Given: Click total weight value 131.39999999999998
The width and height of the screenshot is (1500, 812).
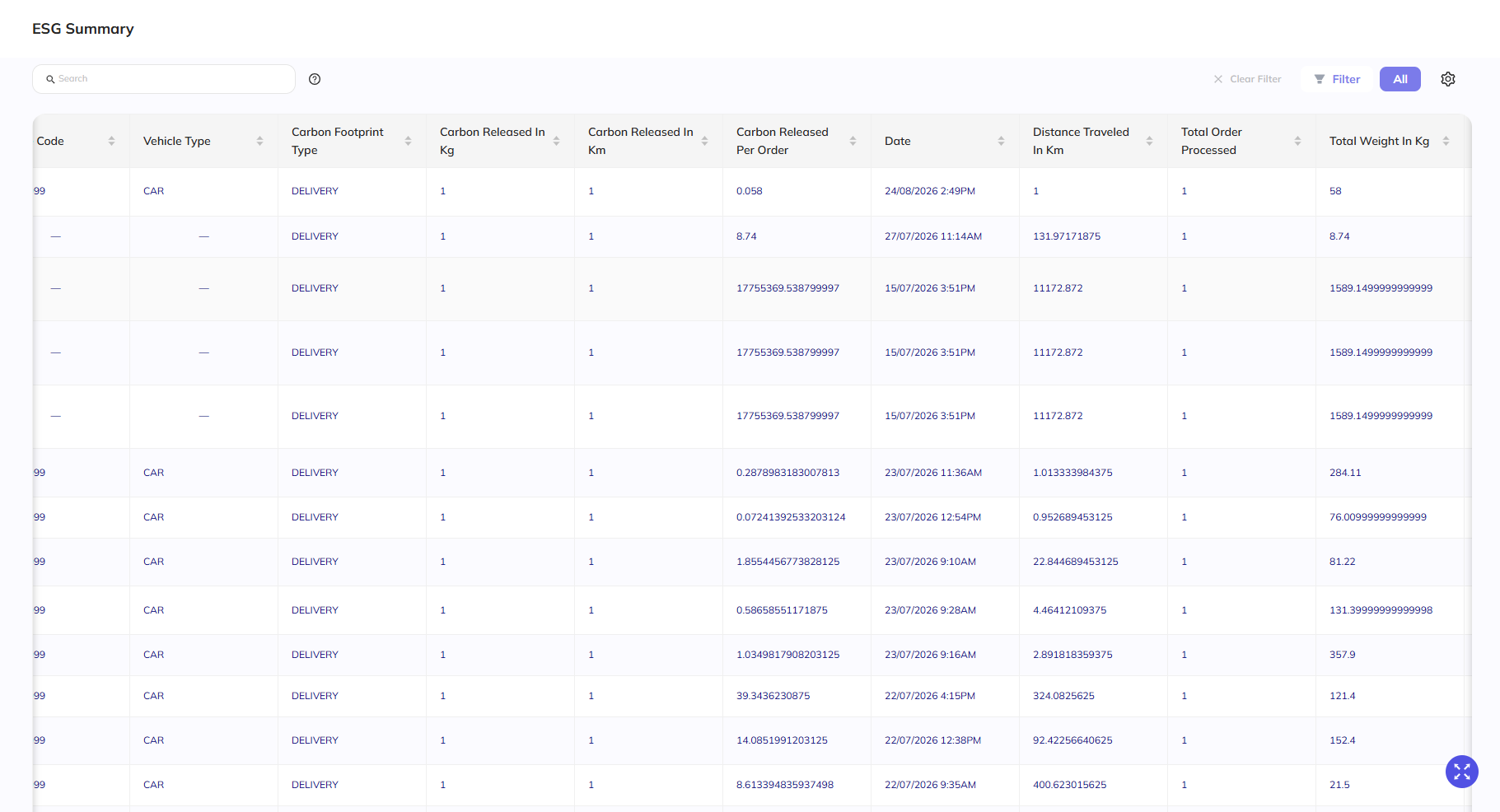Looking at the screenshot, I should point(1381,610).
